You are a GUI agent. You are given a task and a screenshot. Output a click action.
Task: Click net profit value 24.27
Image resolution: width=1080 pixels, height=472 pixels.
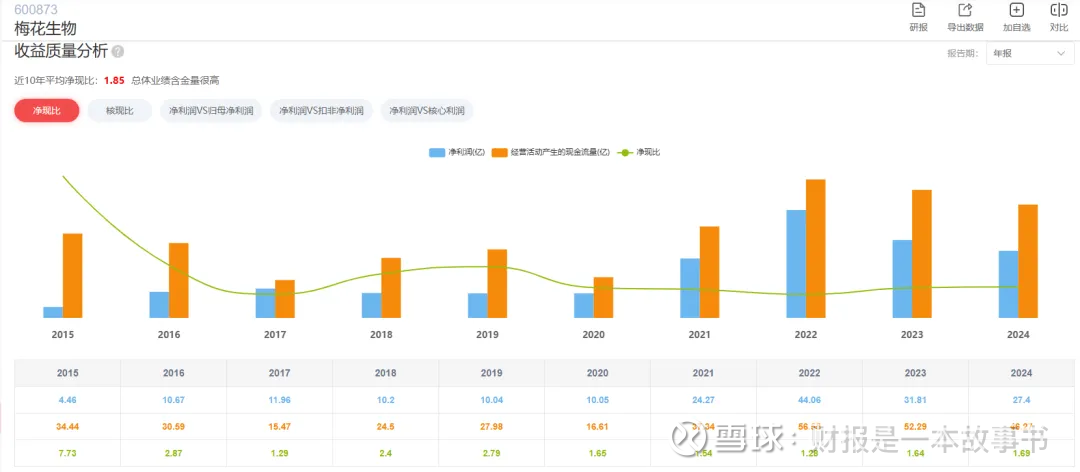[704, 400]
